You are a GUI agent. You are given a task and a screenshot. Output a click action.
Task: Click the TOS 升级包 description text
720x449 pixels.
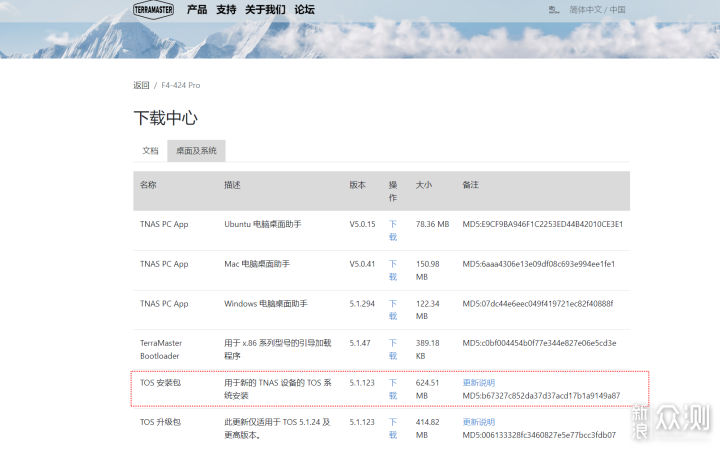(277, 428)
